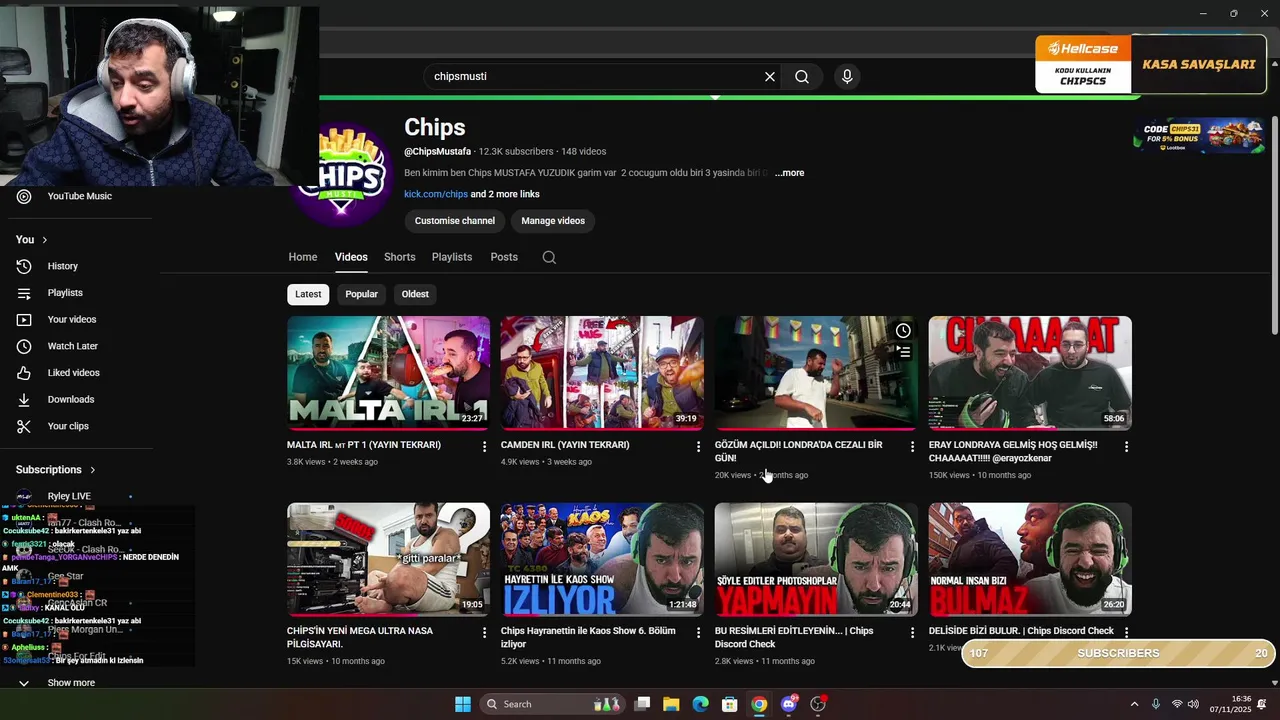Expand the Subscriptions section chevron

92,470
